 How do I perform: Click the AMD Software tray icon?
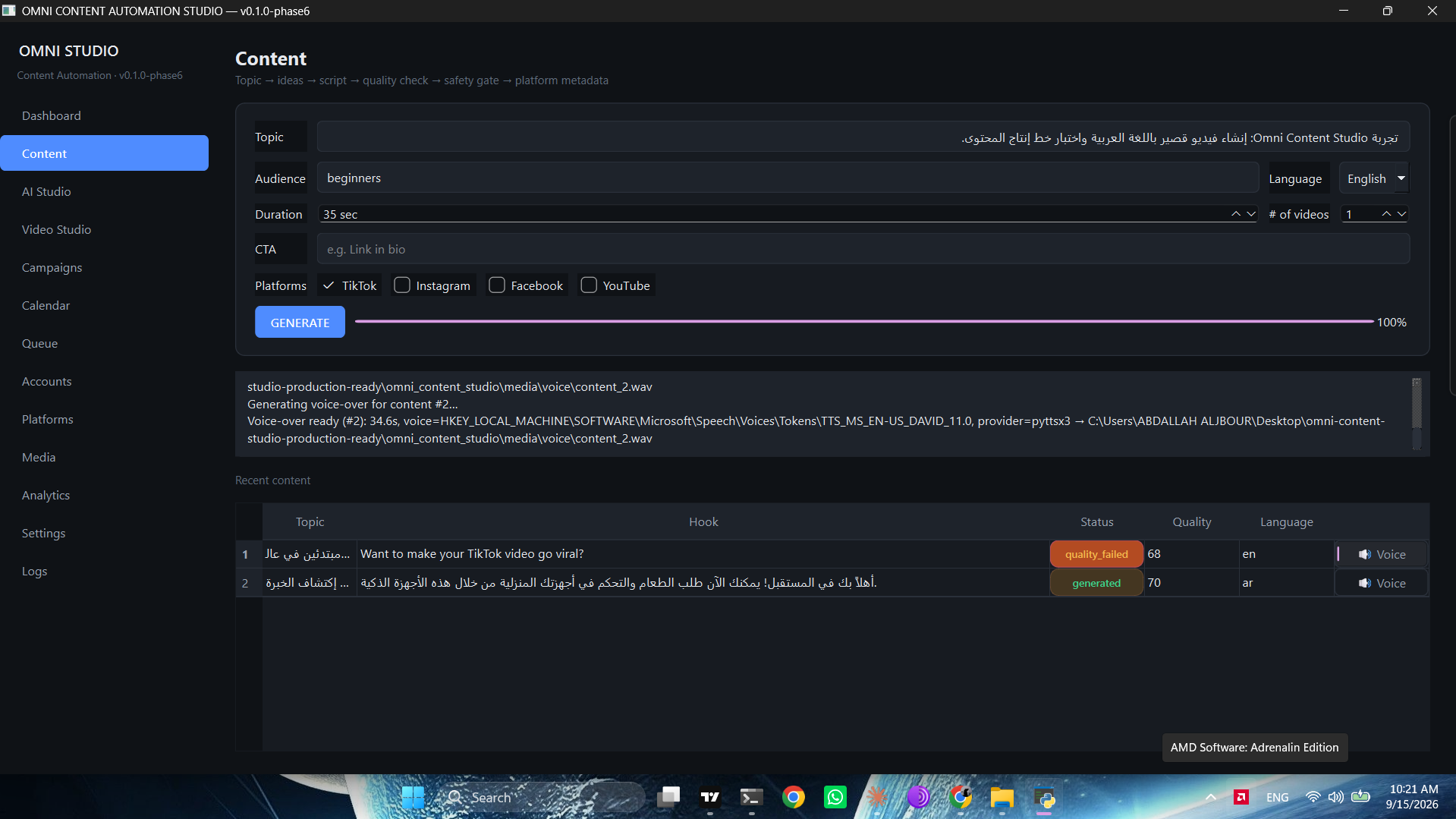coord(1241,797)
